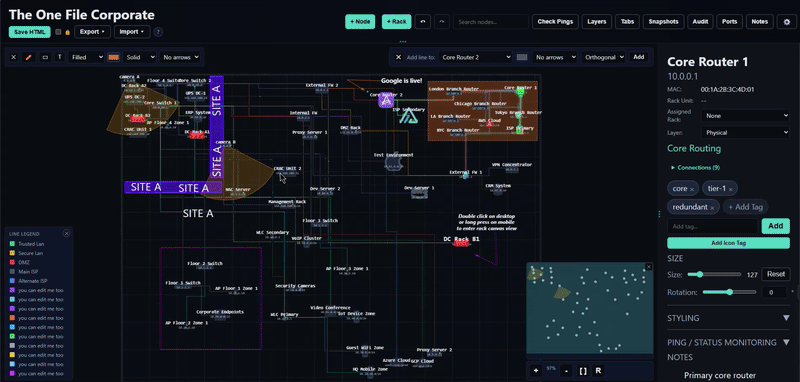The width and height of the screenshot is (800, 382).
Task: Close the minimap overview
Action: point(649,267)
